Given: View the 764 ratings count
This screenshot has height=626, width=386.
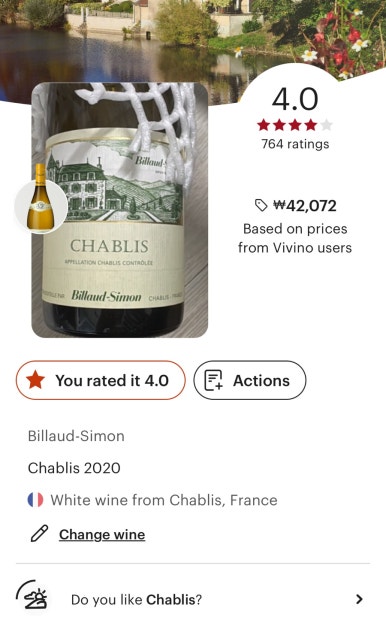Looking at the screenshot, I should [x=295, y=144].
